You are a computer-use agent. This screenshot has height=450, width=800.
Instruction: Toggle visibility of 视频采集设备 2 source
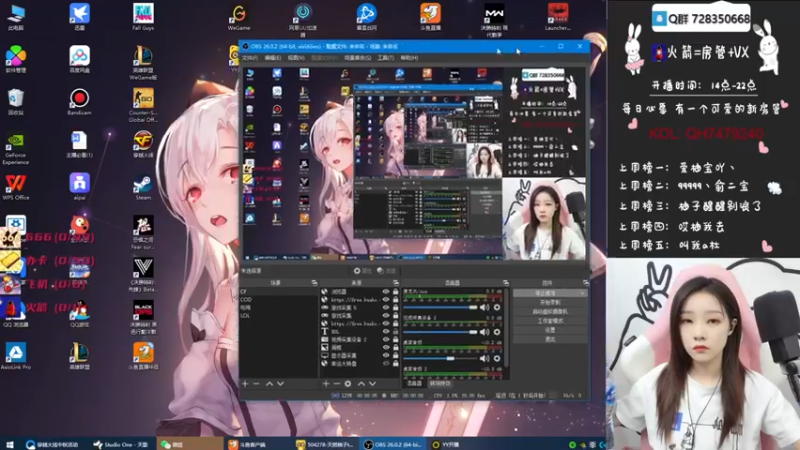[x=386, y=339]
